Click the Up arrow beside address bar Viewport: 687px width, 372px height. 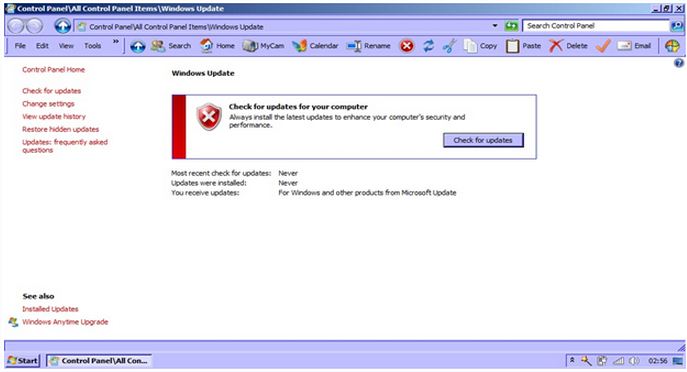point(63,26)
